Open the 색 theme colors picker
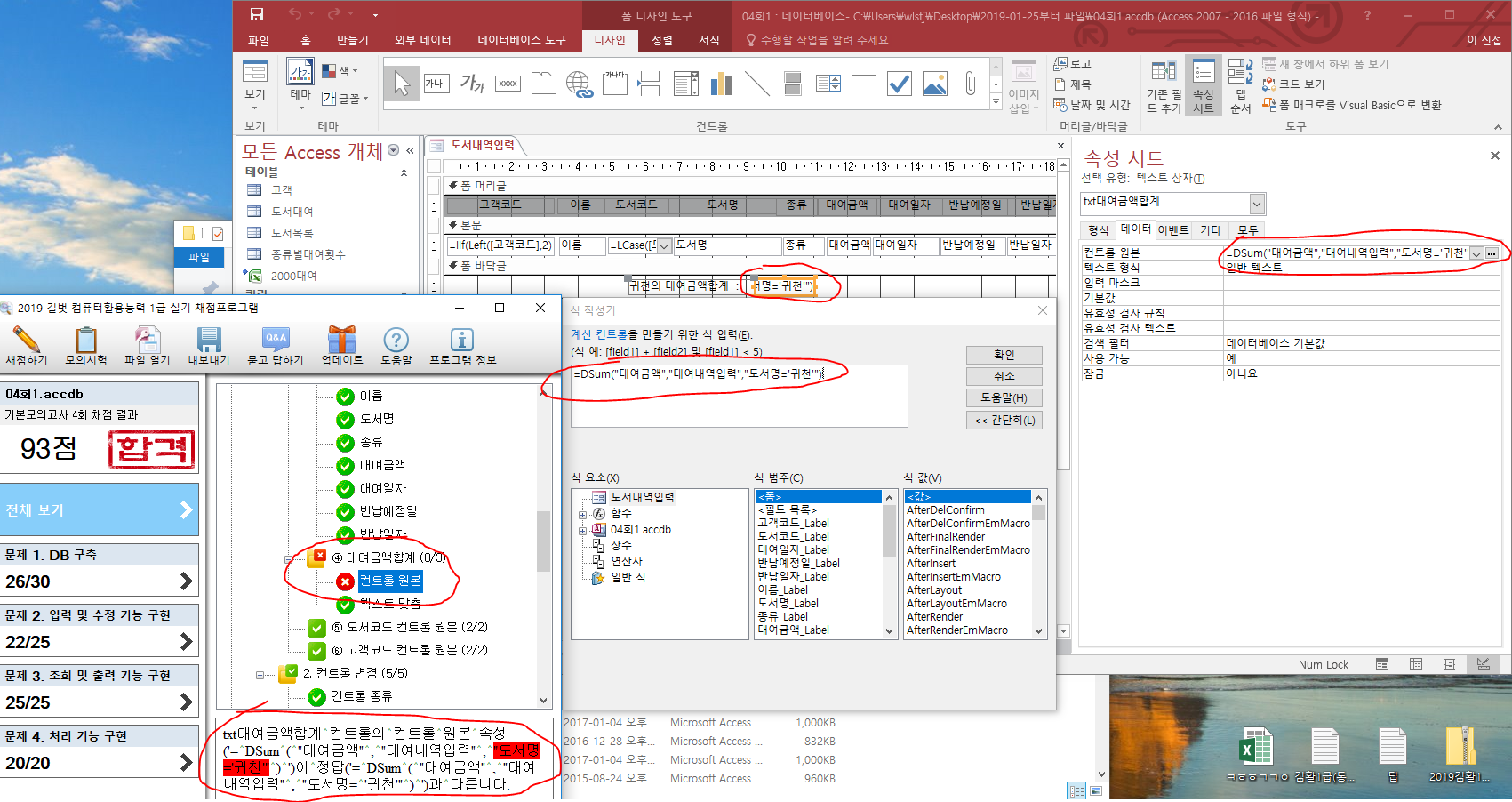This screenshot has width=1512, height=802. [x=340, y=71]
